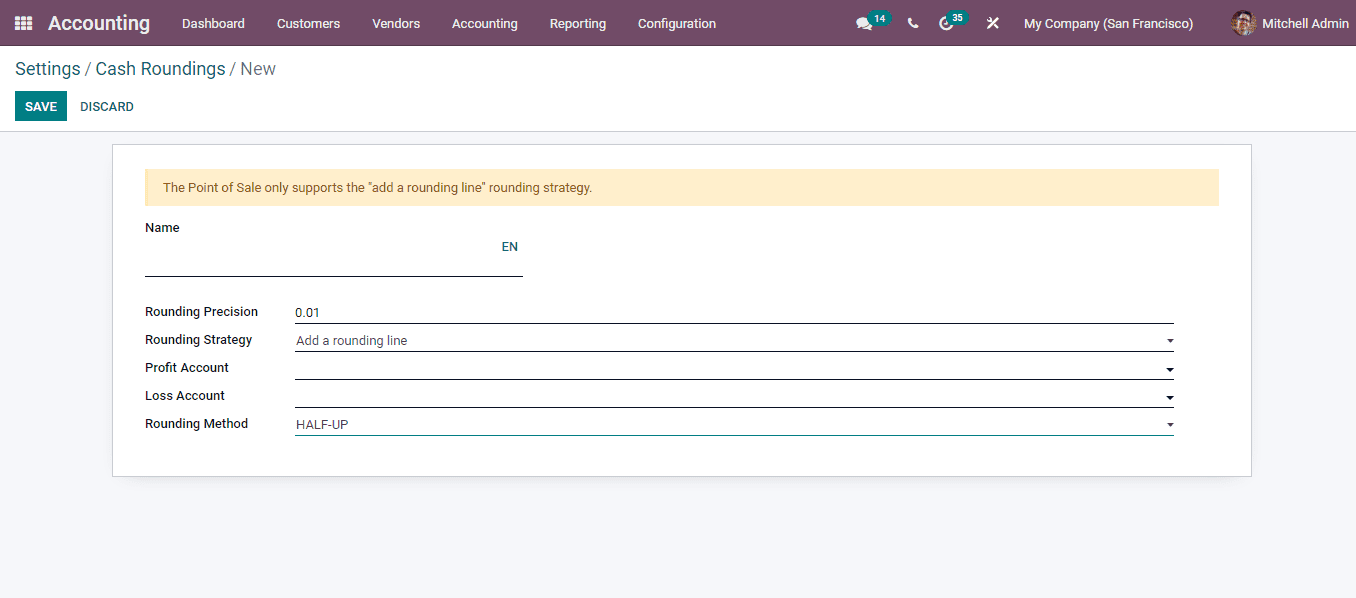Open the Discuss messages icon
1356x598 pixels.
click(x=864, y=23)
